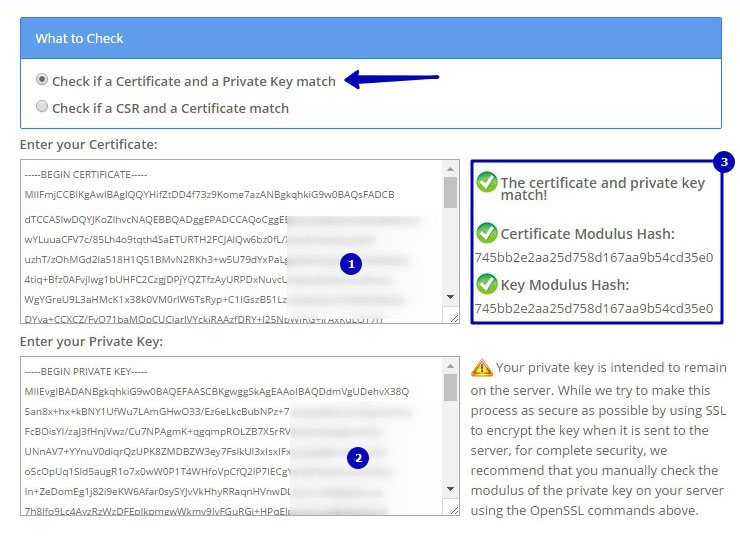Click the private key line starting with MIIEvgIBADANBgkqhkiG9w0BAQEFAASC
Viewport: 740px width, 536px height.
[x=217, y=392]
